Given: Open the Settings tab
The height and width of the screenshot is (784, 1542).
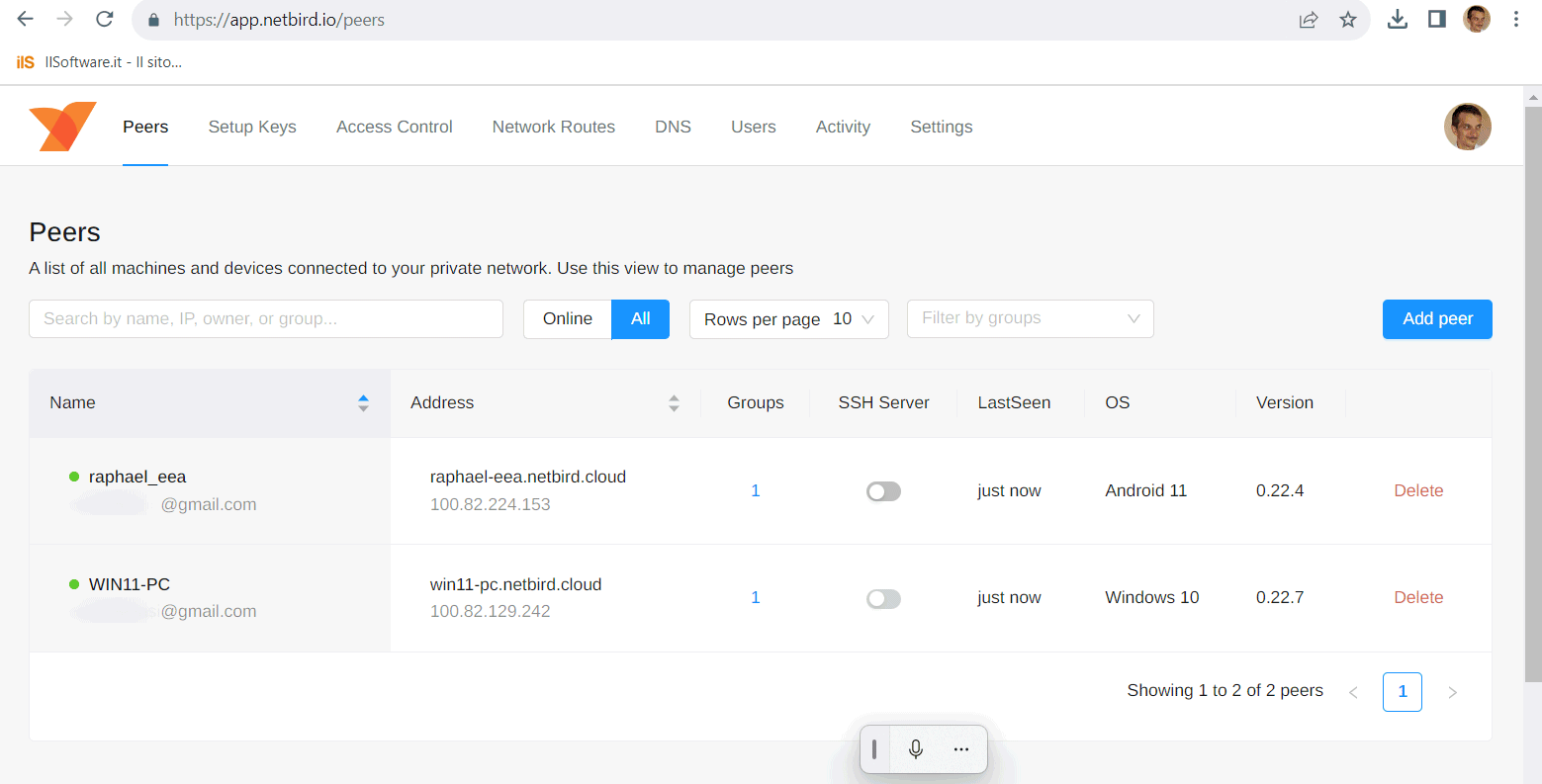Looking at the screenshot, I should 942,127.
